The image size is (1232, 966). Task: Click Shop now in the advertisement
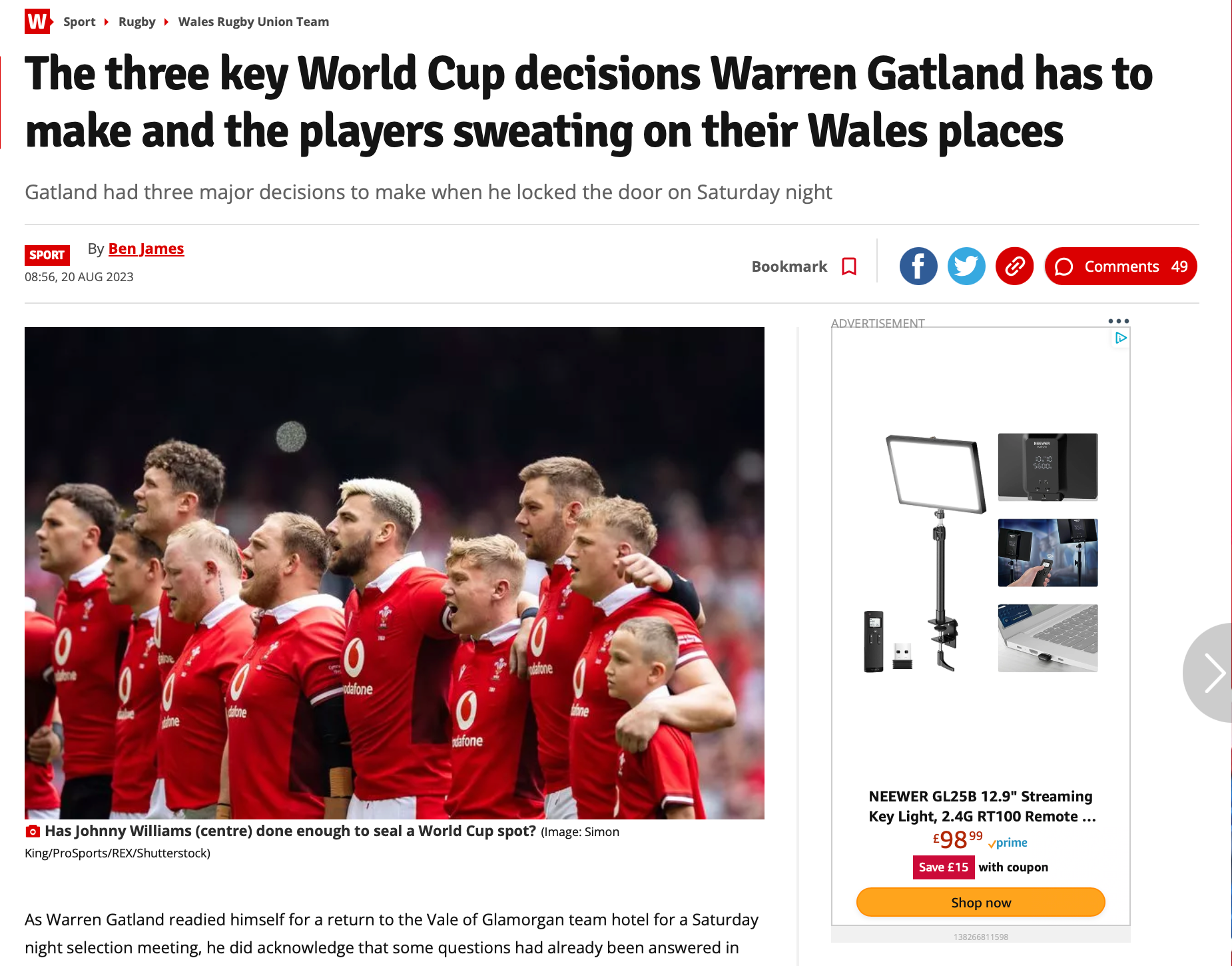pyautogui.click(x=981, y=902)
